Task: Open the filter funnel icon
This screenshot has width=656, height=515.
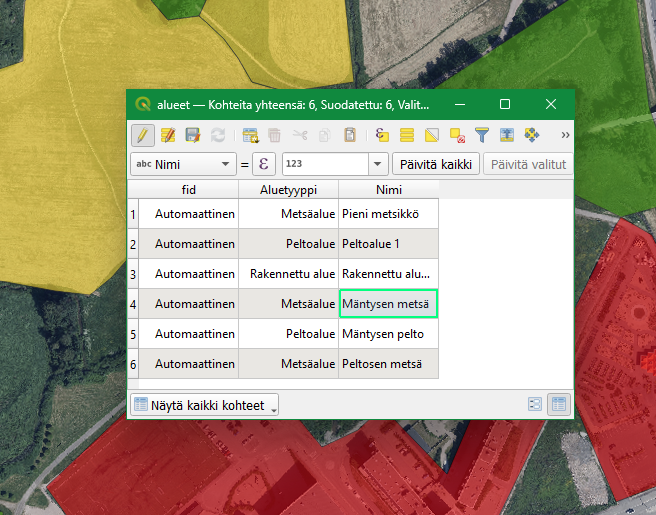Action: [482, 135]
